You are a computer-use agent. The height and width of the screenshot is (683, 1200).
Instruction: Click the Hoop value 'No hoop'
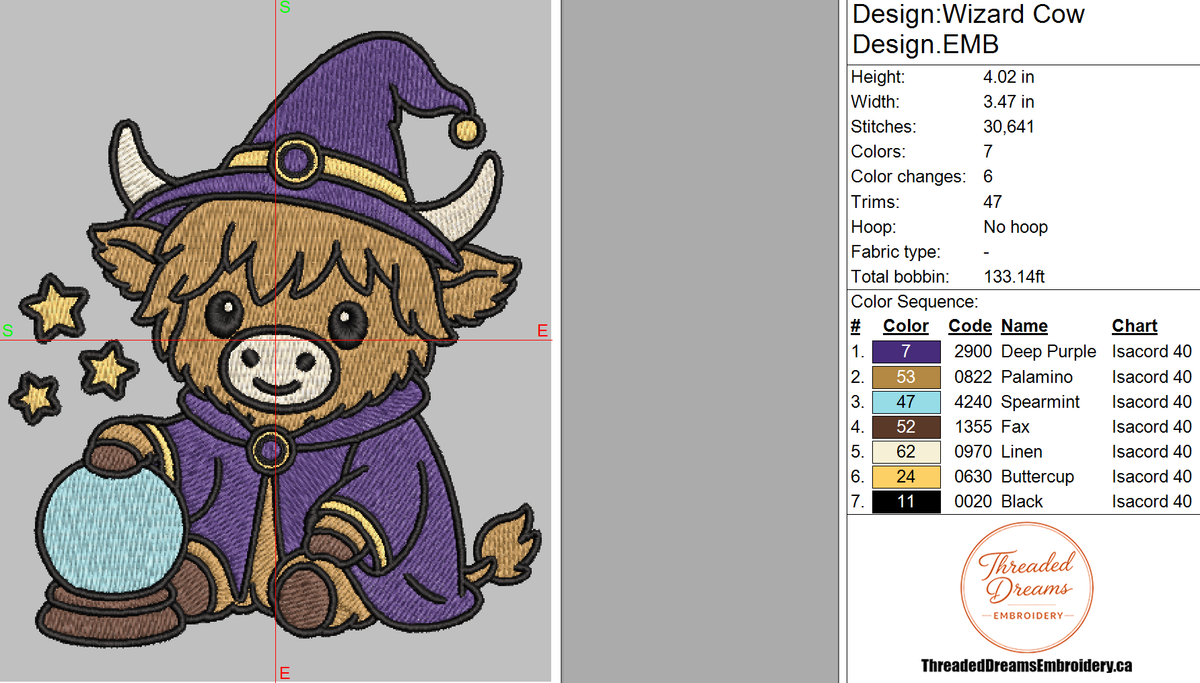[x=1015, y=227]
